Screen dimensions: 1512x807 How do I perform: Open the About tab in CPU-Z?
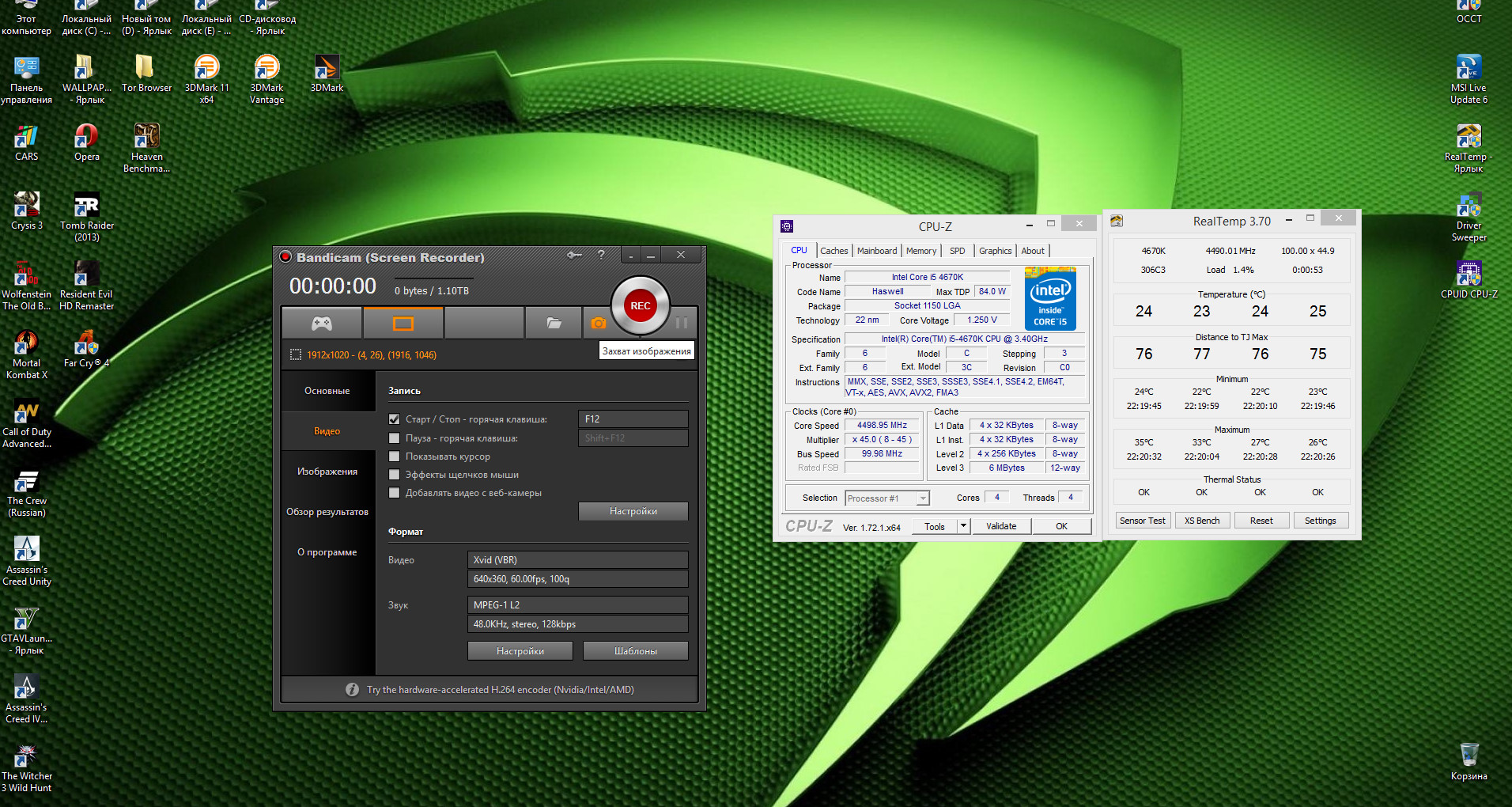coord(1033,251)
